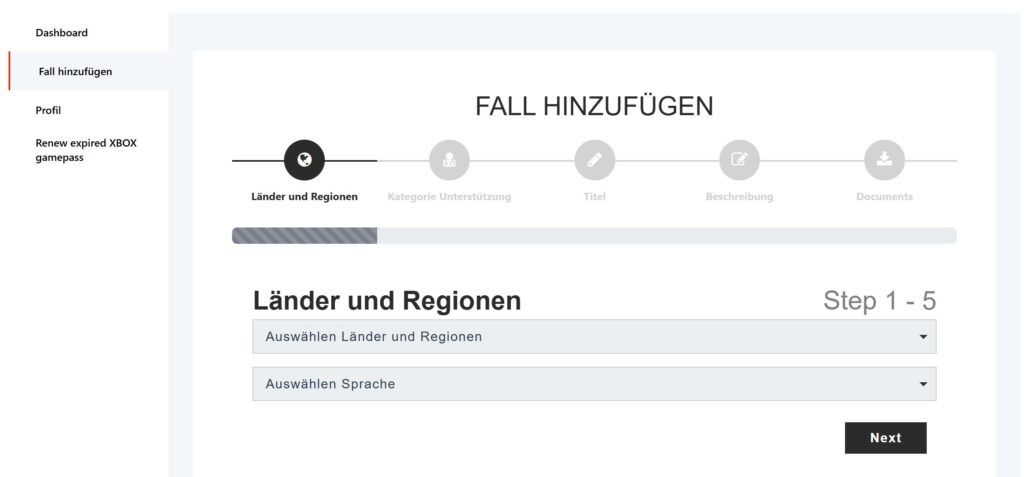1024x477 pixels.
Task: Click the pencil Titel step icon
Action: click(594, 160)
